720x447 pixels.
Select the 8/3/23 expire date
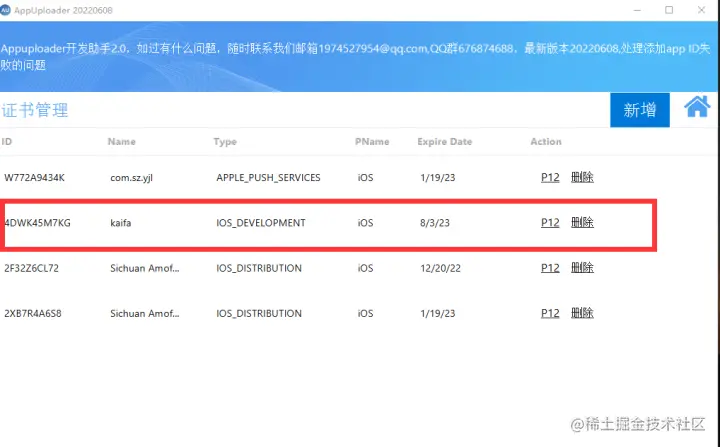(x=435, y=223)
